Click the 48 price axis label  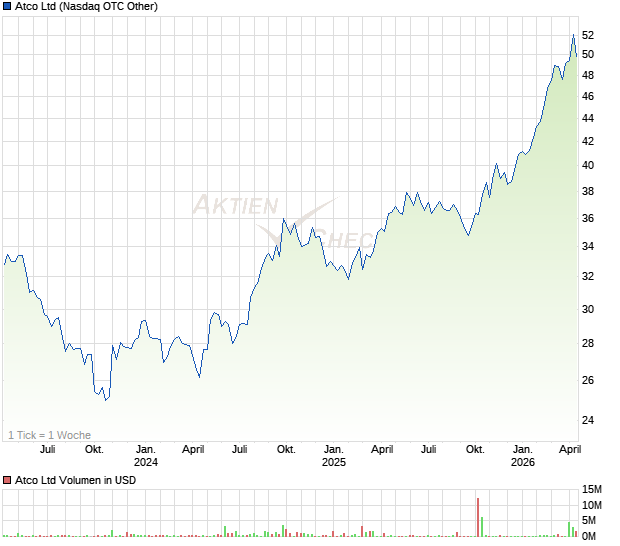588,75
